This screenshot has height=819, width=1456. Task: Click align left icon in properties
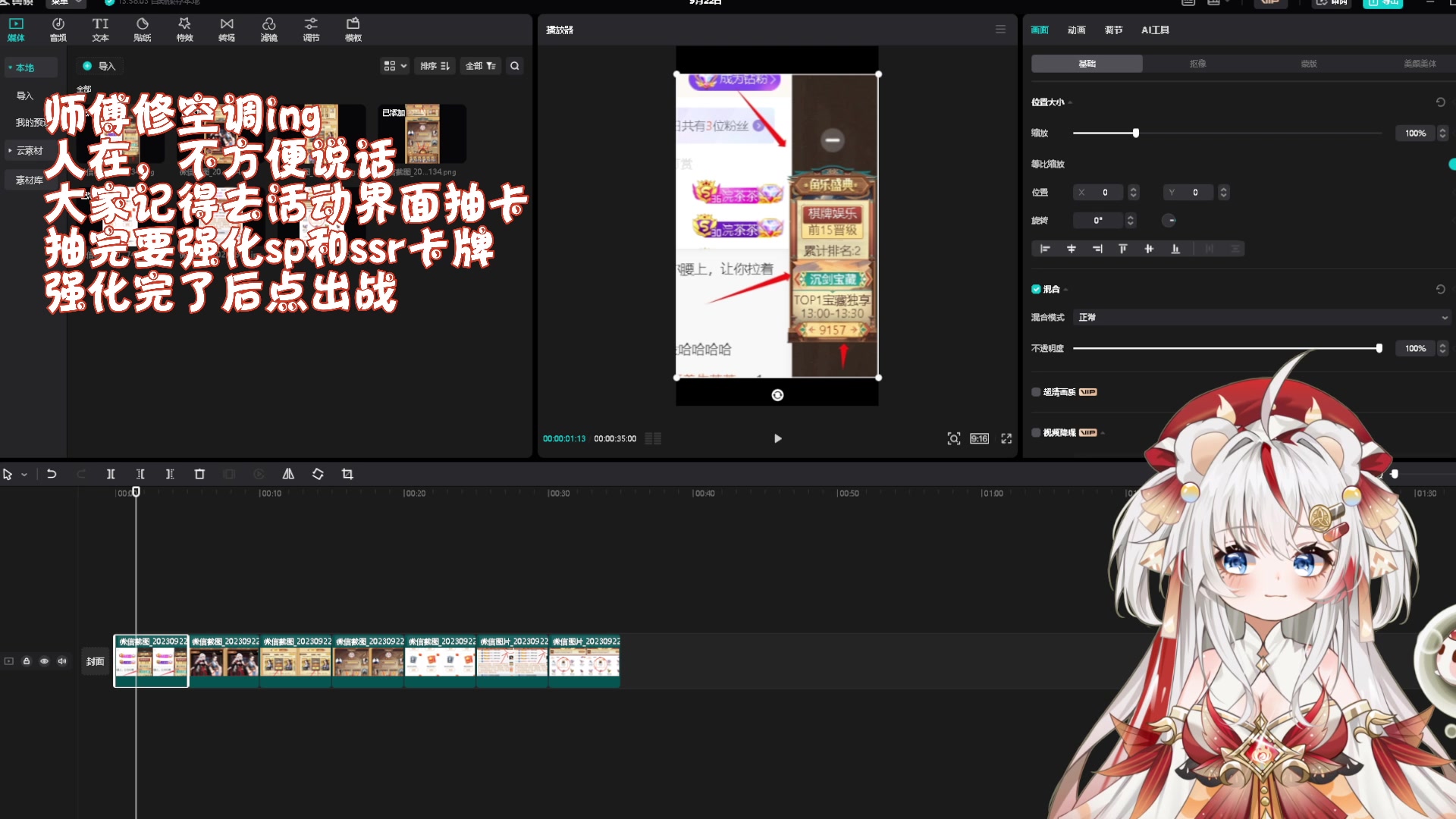click(x=1045, y=249)
